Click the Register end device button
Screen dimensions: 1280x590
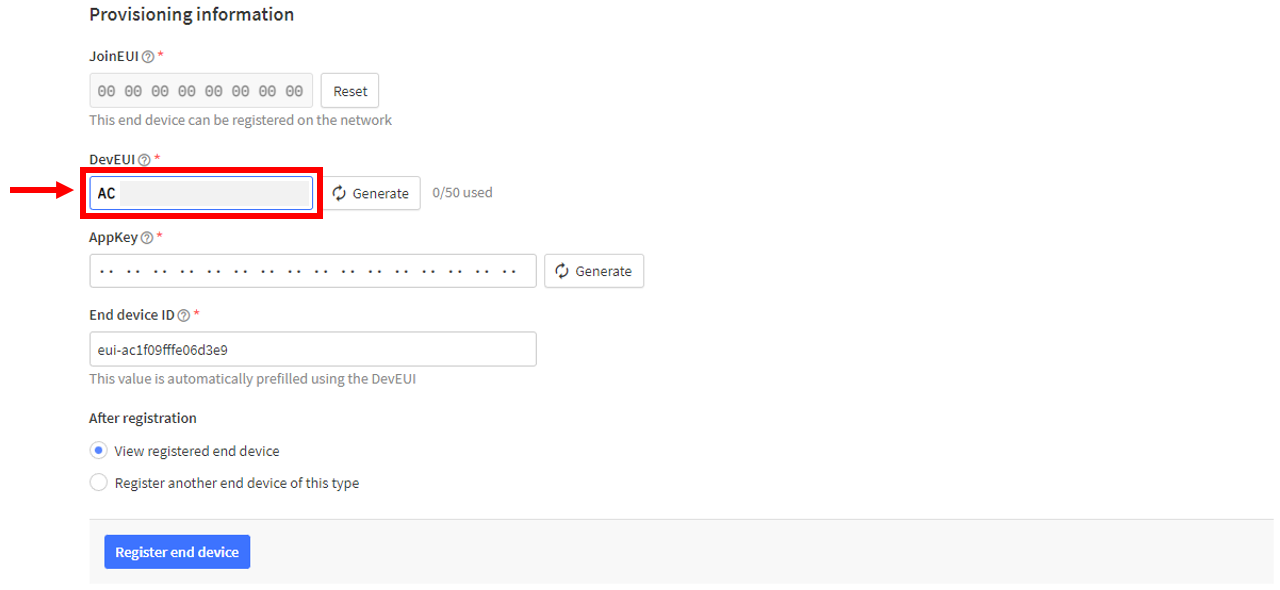(177, 552)
